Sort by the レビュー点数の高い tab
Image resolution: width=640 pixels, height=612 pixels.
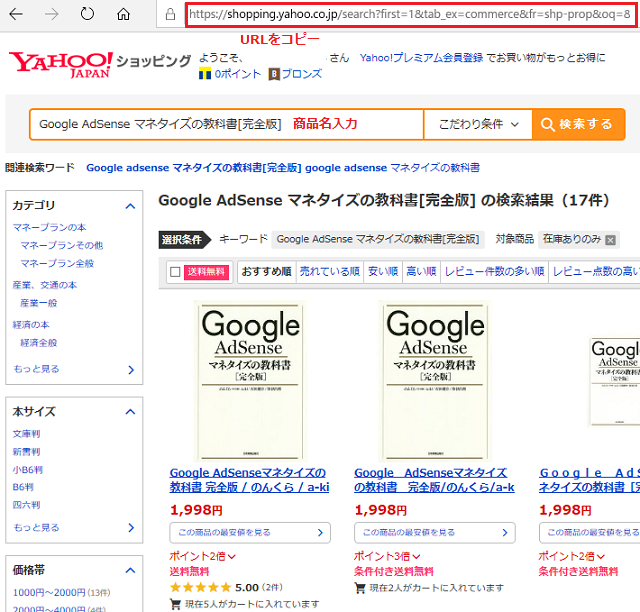595,272
